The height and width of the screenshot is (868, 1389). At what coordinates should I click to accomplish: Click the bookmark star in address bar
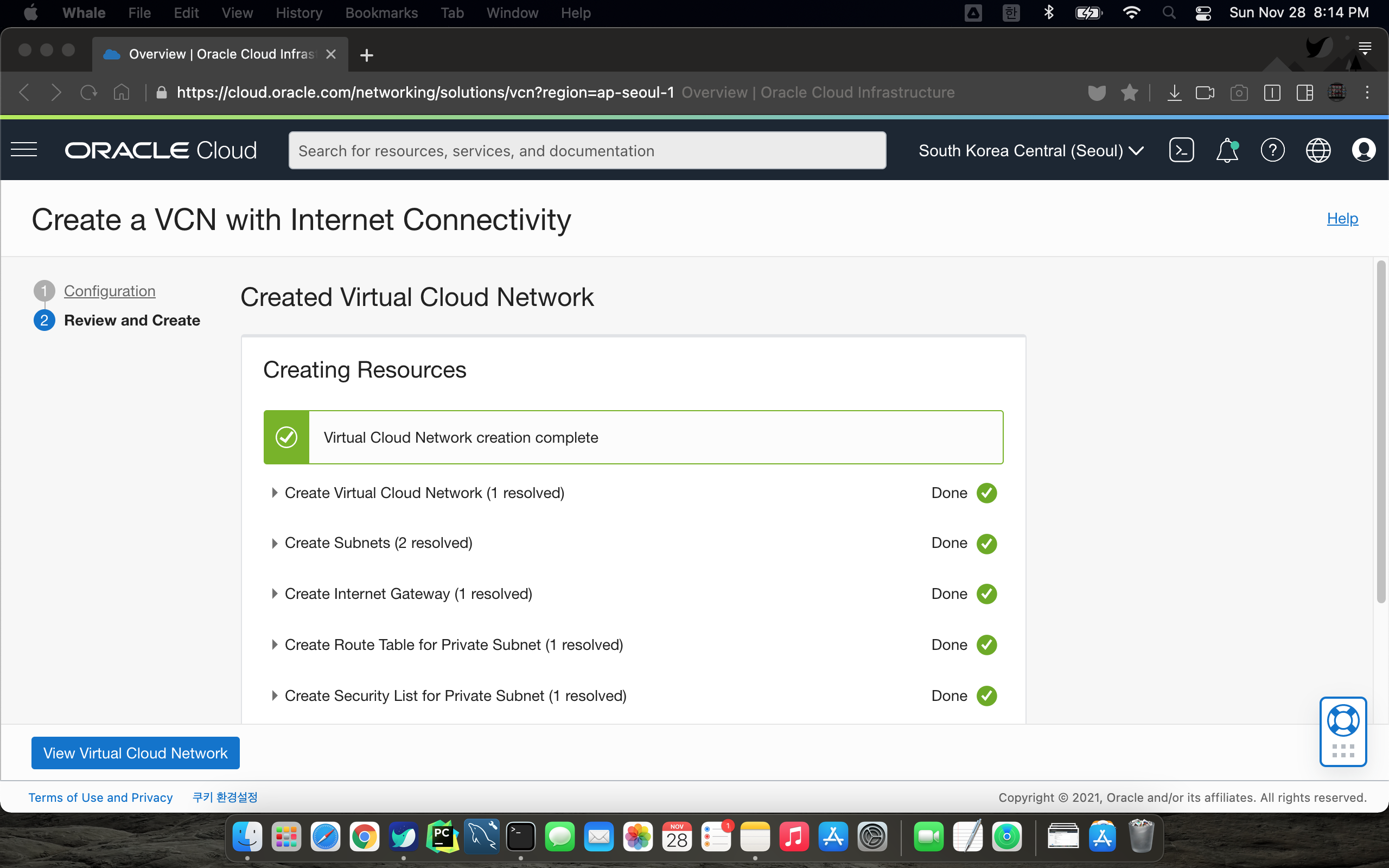coord(1129,92)
